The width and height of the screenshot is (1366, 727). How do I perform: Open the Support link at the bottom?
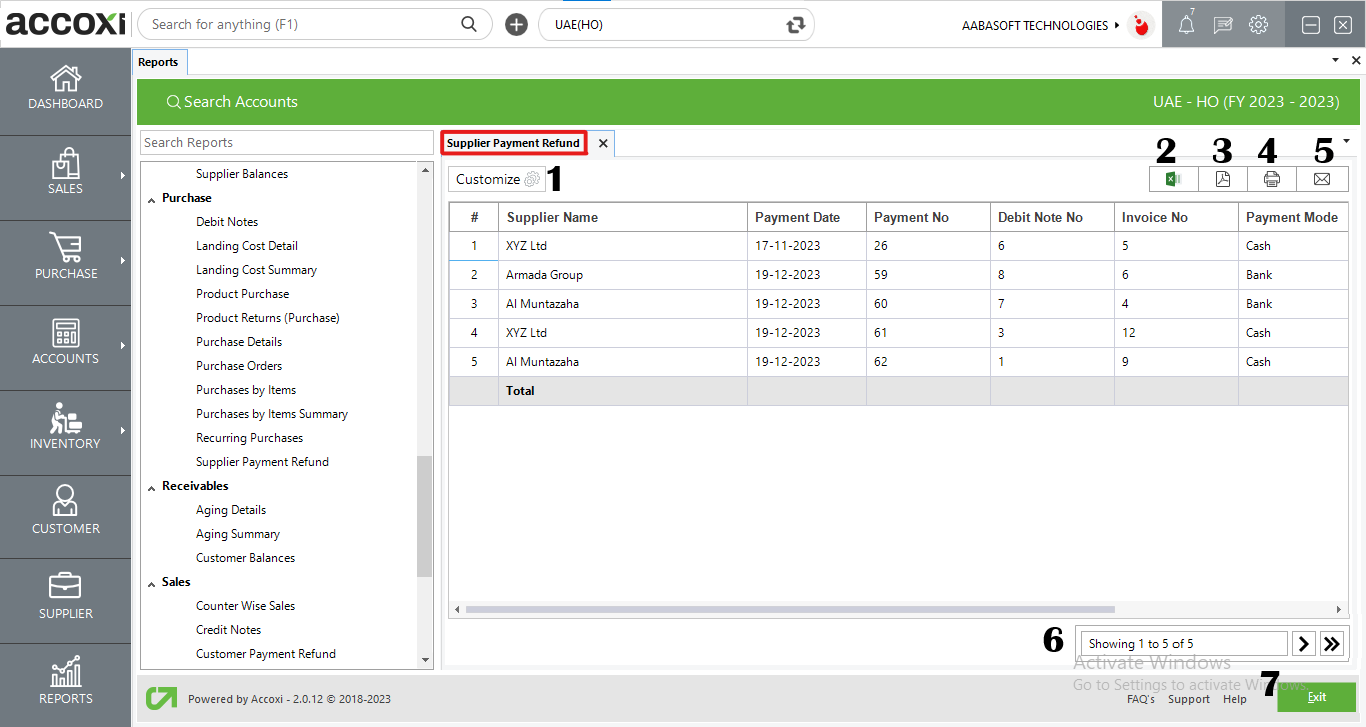1189,699
